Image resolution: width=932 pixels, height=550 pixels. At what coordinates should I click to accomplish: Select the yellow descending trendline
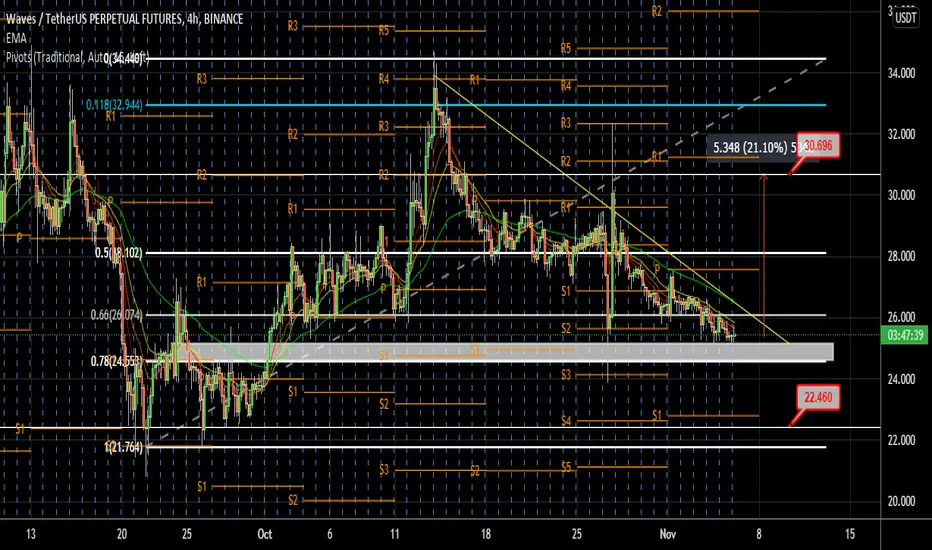[612, 210]
